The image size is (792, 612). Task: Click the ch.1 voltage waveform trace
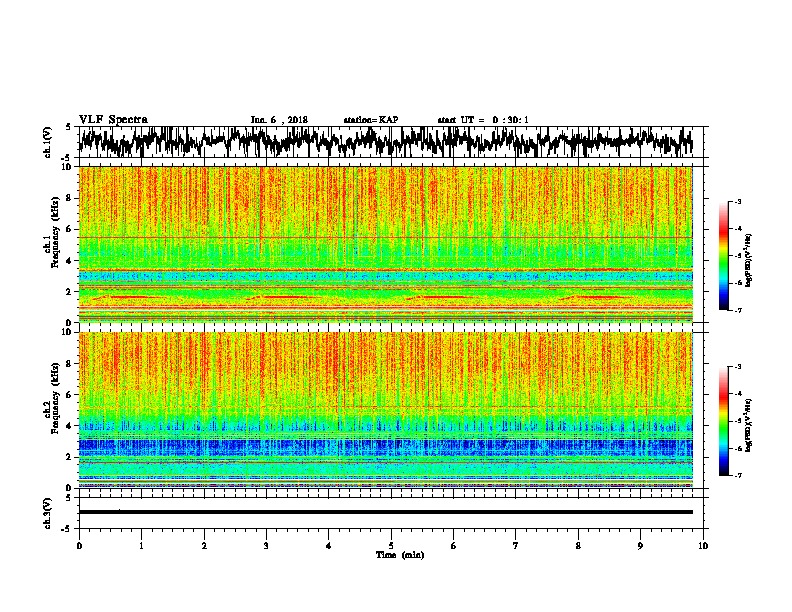pyautogui.click(x=385, y=142)
